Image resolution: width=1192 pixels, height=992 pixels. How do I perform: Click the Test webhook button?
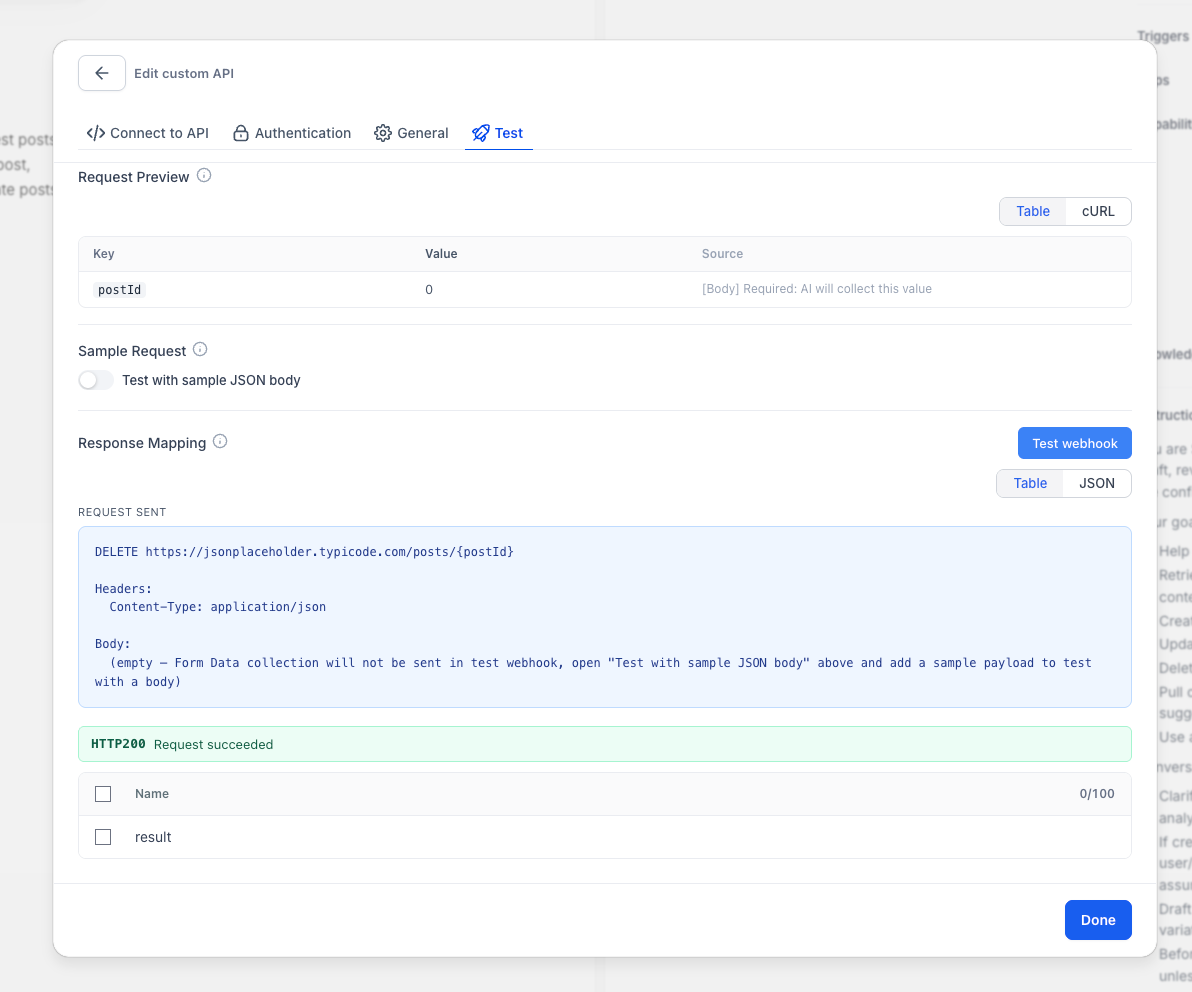click(1074, 443)
